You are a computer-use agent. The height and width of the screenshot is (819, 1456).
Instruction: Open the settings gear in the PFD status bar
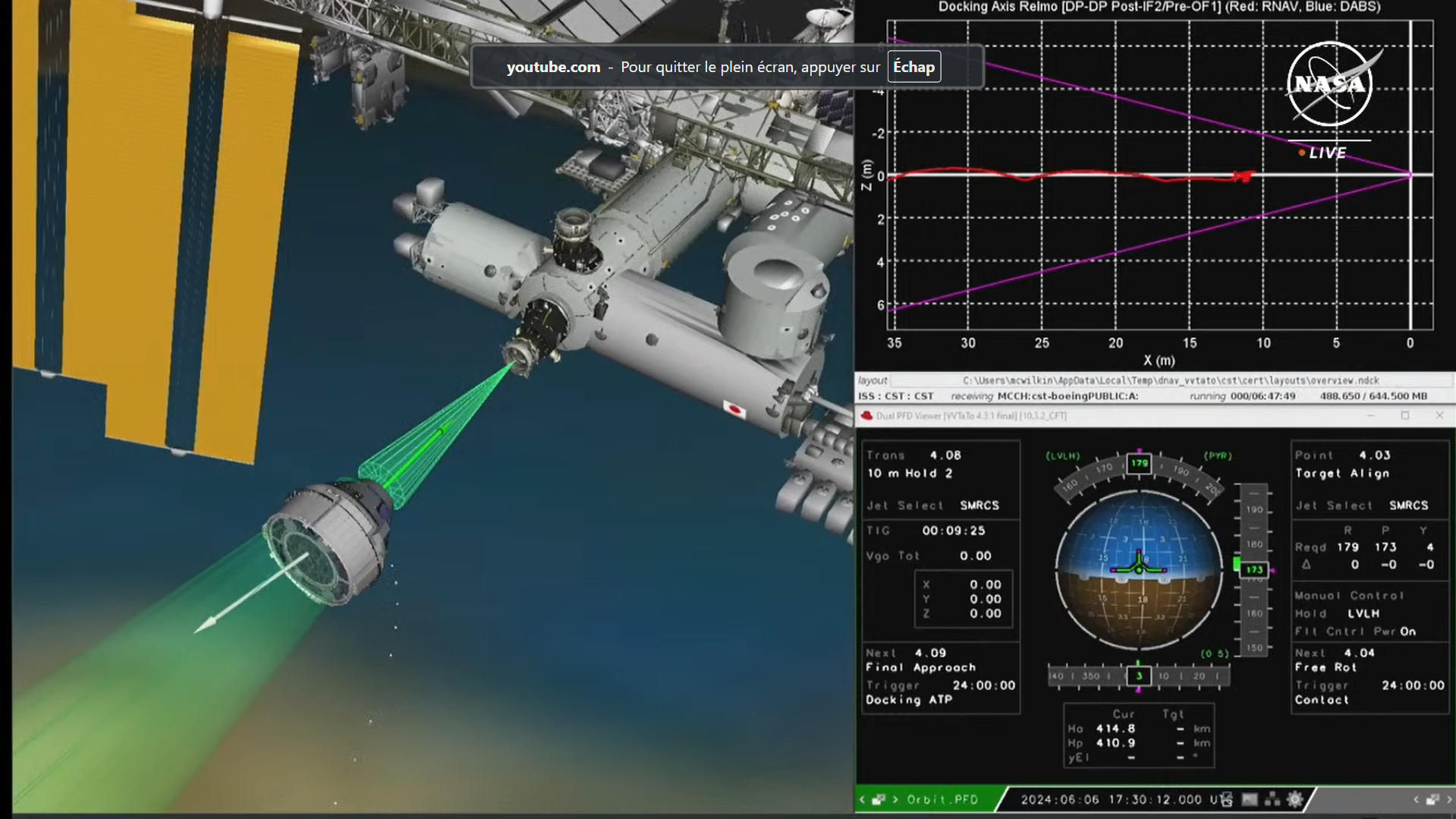tap(1295, 799)
